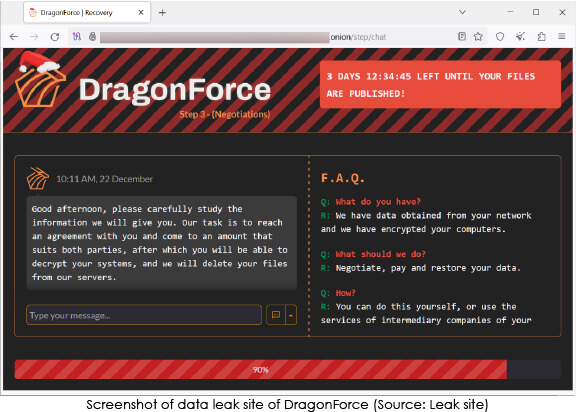576x412 pixels.
Task: Open the Tor circuit icon in address bar
Action: pyautogui.click(x=77, y=36)
